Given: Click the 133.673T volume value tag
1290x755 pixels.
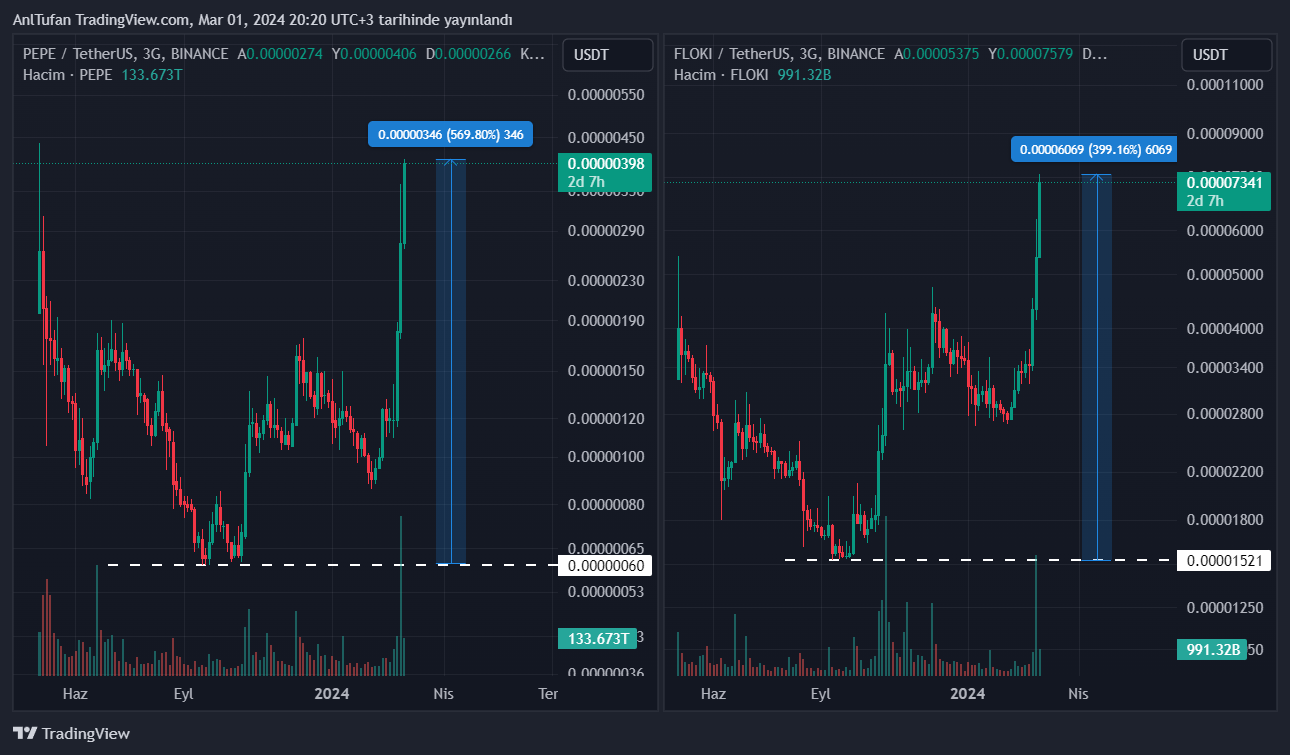Looking at the screenshot, I should pyautogui.click(x=598, y=639).
